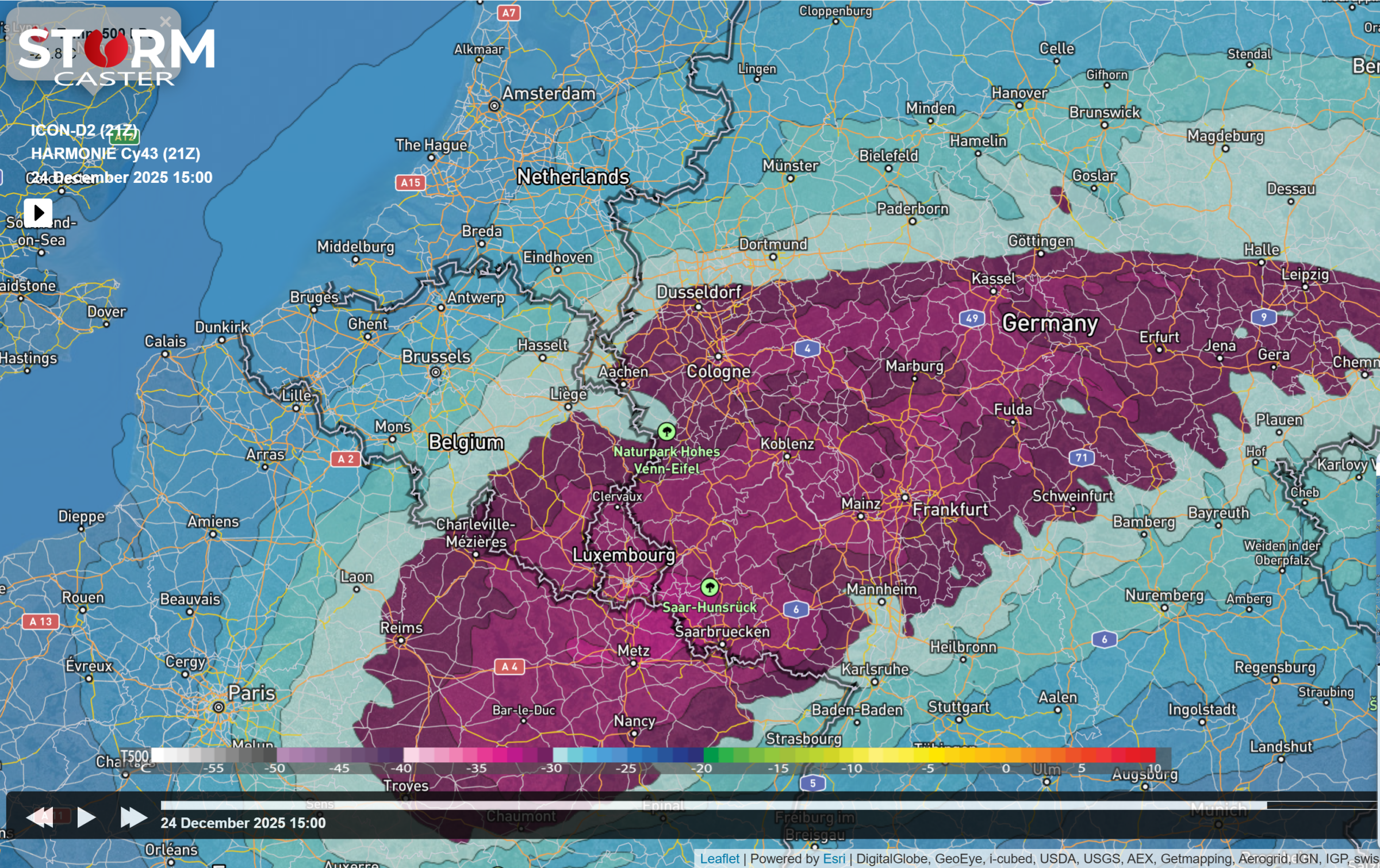This screenshot has width=1380, height=868.
Task: Open the Esri attribution link
Action: 834,859
